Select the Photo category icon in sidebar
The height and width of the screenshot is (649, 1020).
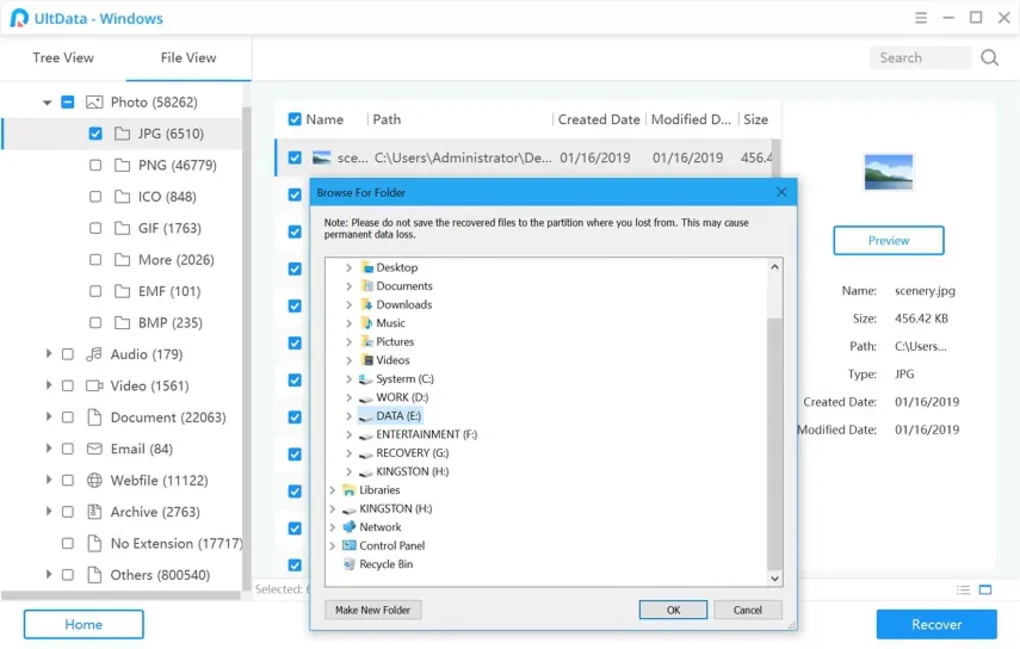tap(92, 101)
